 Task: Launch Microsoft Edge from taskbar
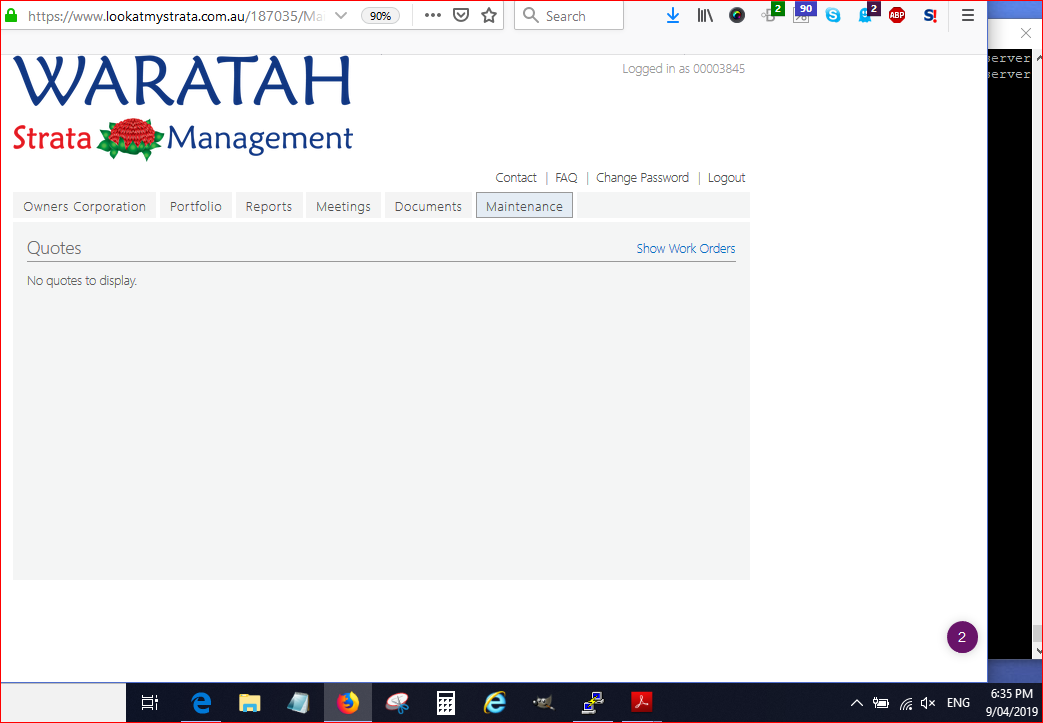(x=201, y=702)
